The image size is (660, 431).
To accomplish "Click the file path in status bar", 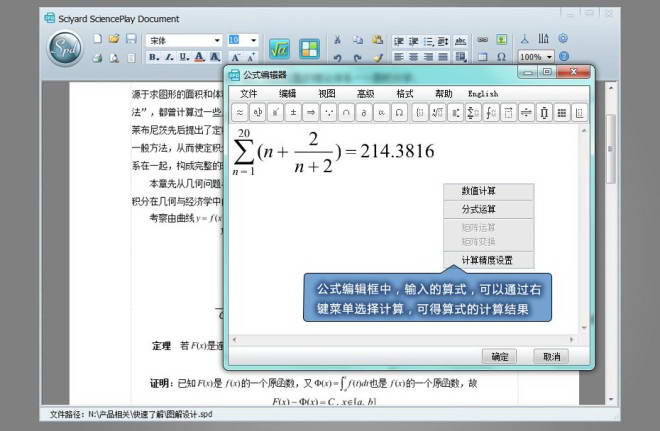I will pyautogui.click(x=131, y=414).
